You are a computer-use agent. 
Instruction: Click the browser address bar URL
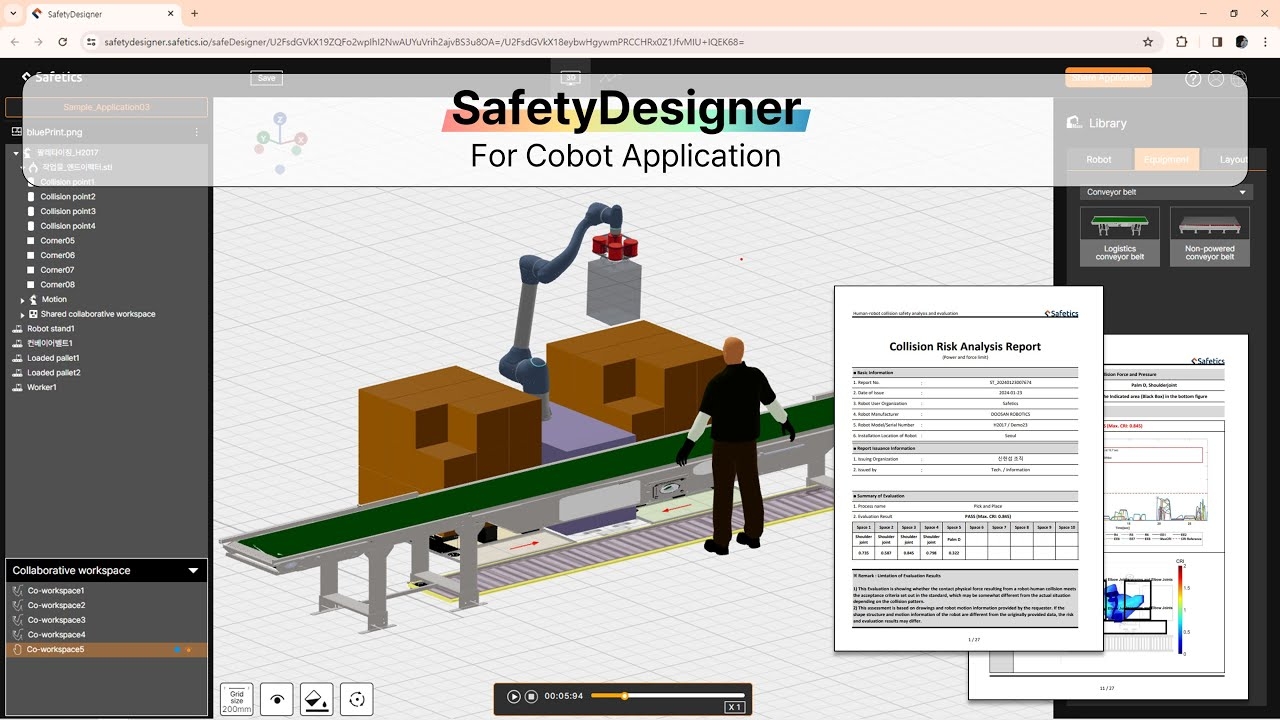[424, 42]
